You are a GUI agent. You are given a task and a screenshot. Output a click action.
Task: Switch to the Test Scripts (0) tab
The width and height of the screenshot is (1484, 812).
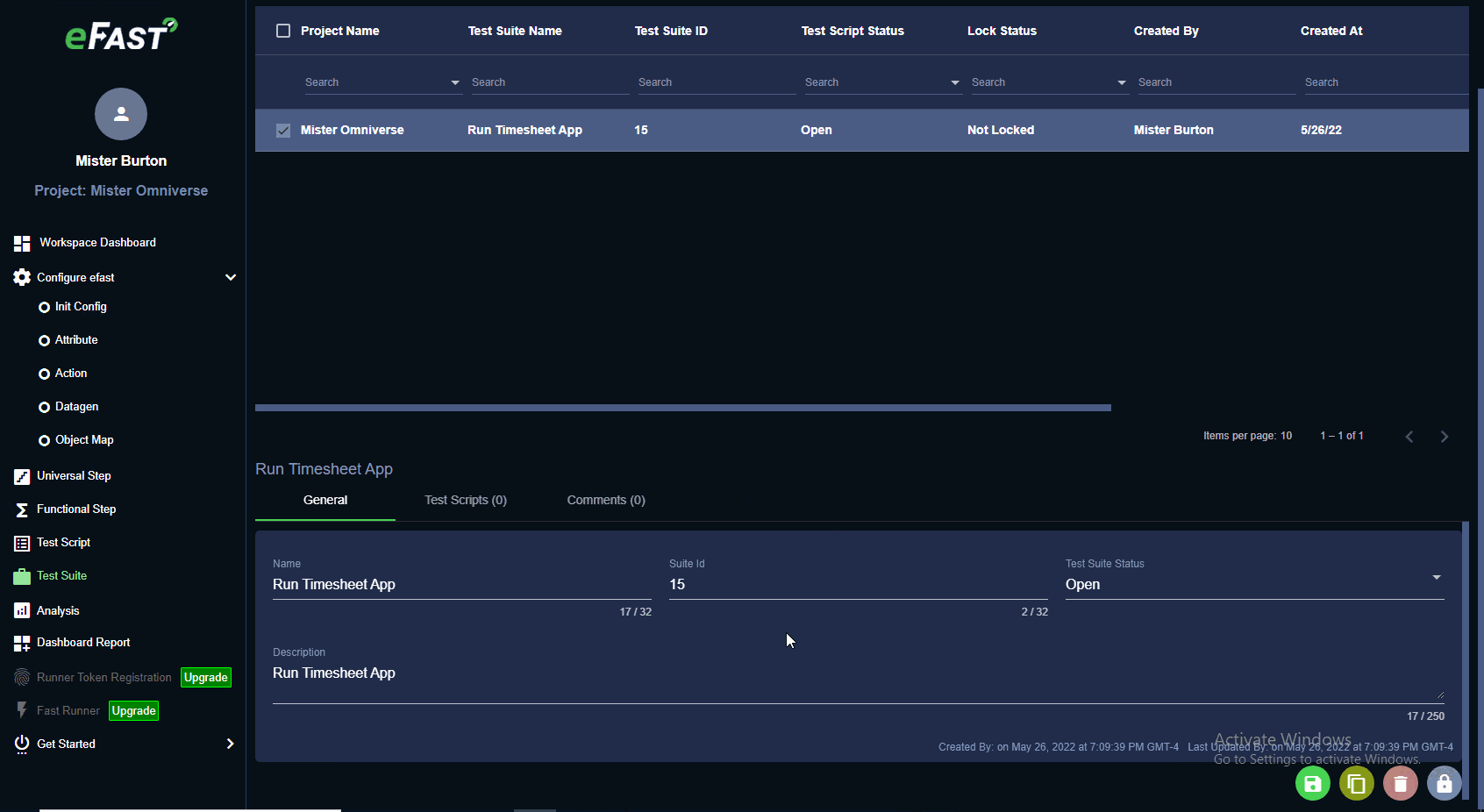point(466,500)
